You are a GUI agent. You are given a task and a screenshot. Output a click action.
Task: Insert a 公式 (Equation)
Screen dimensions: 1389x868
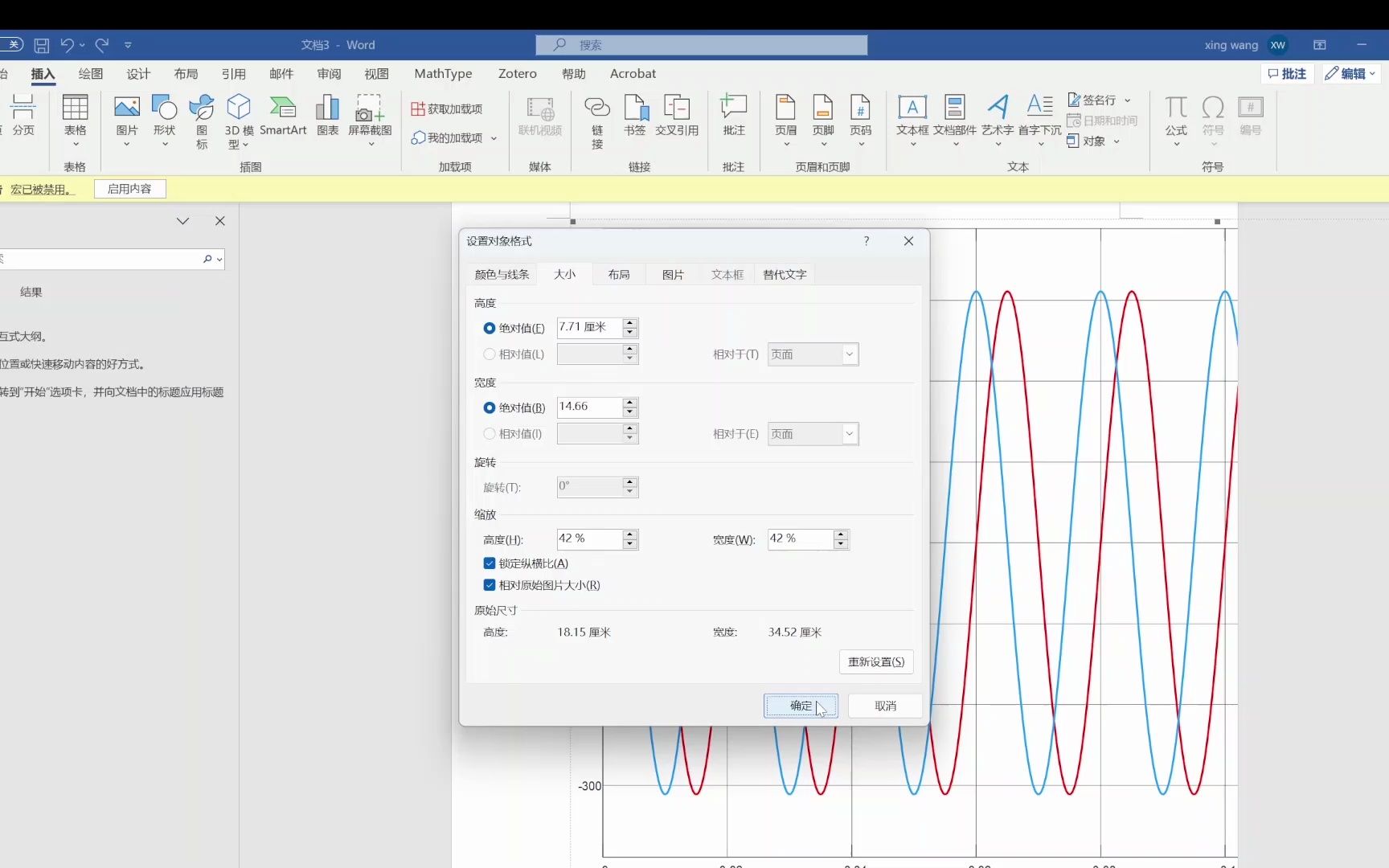pos(1176,121)
